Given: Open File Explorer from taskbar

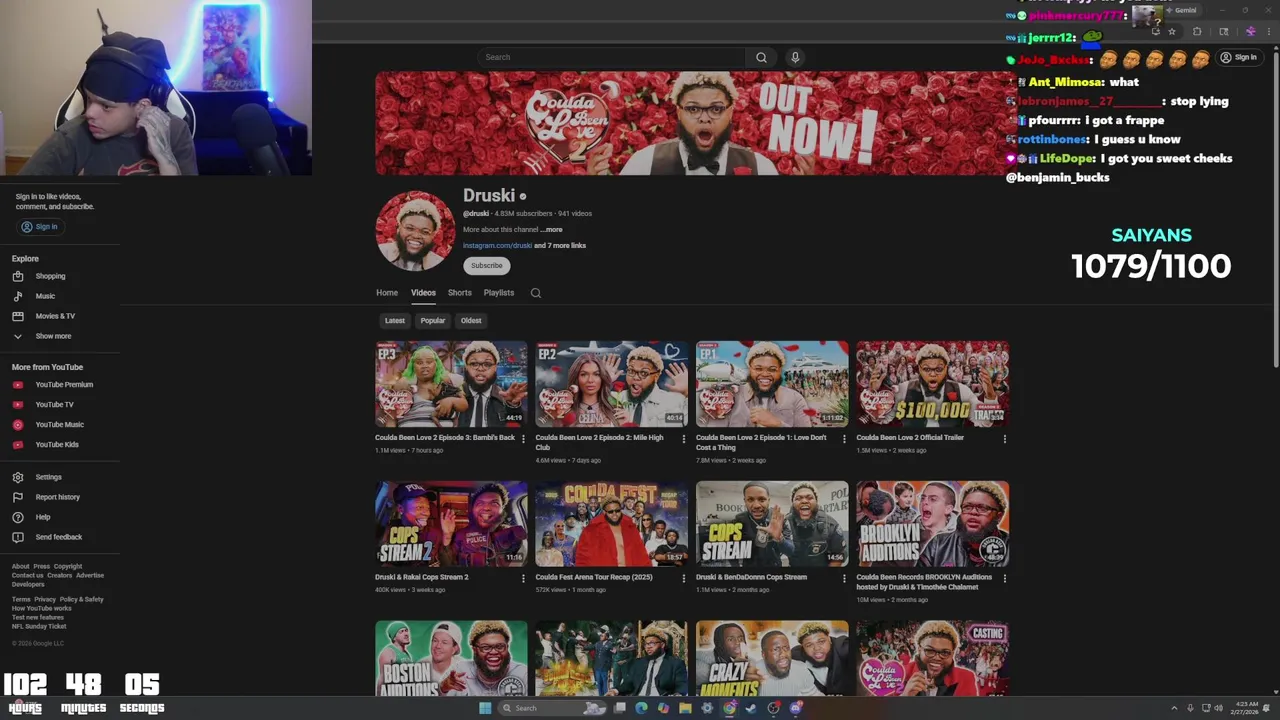Looking at the screenshot, I should (x=685, y=708).
